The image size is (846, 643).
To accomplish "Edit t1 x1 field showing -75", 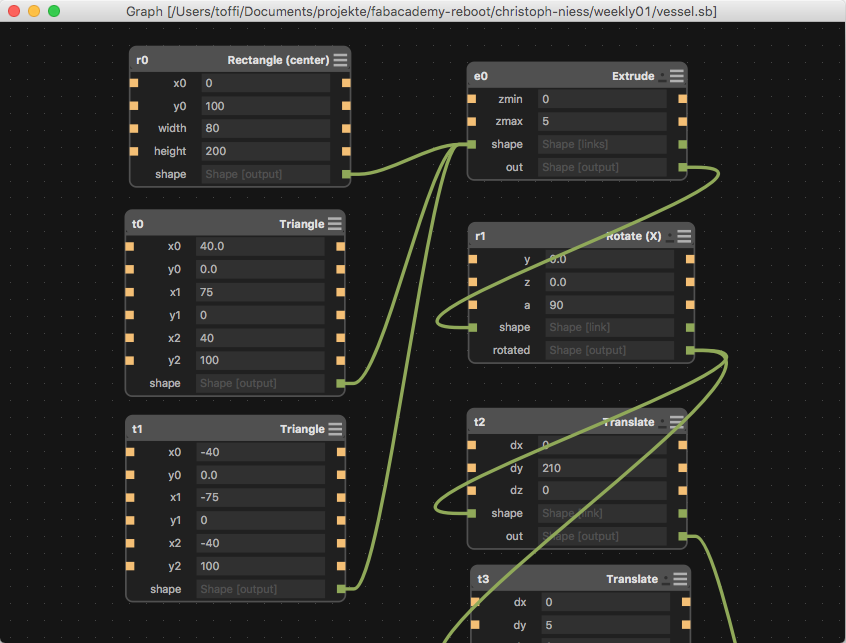I will 261,497.
